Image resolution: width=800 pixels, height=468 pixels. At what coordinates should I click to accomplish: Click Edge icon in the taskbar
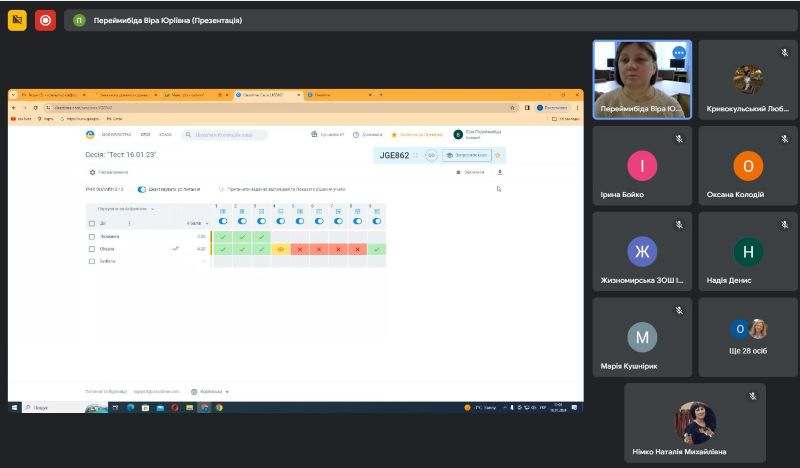point(131,407)
